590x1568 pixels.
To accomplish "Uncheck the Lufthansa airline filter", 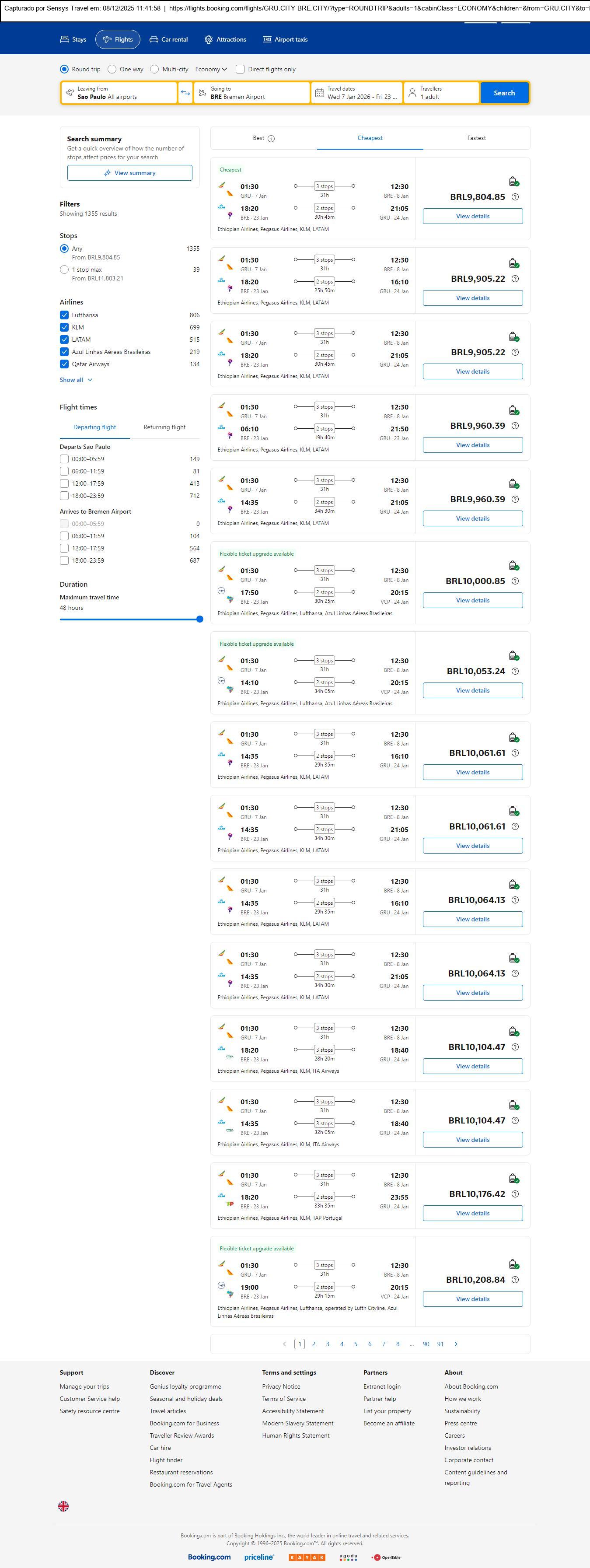I will [64, 315].
